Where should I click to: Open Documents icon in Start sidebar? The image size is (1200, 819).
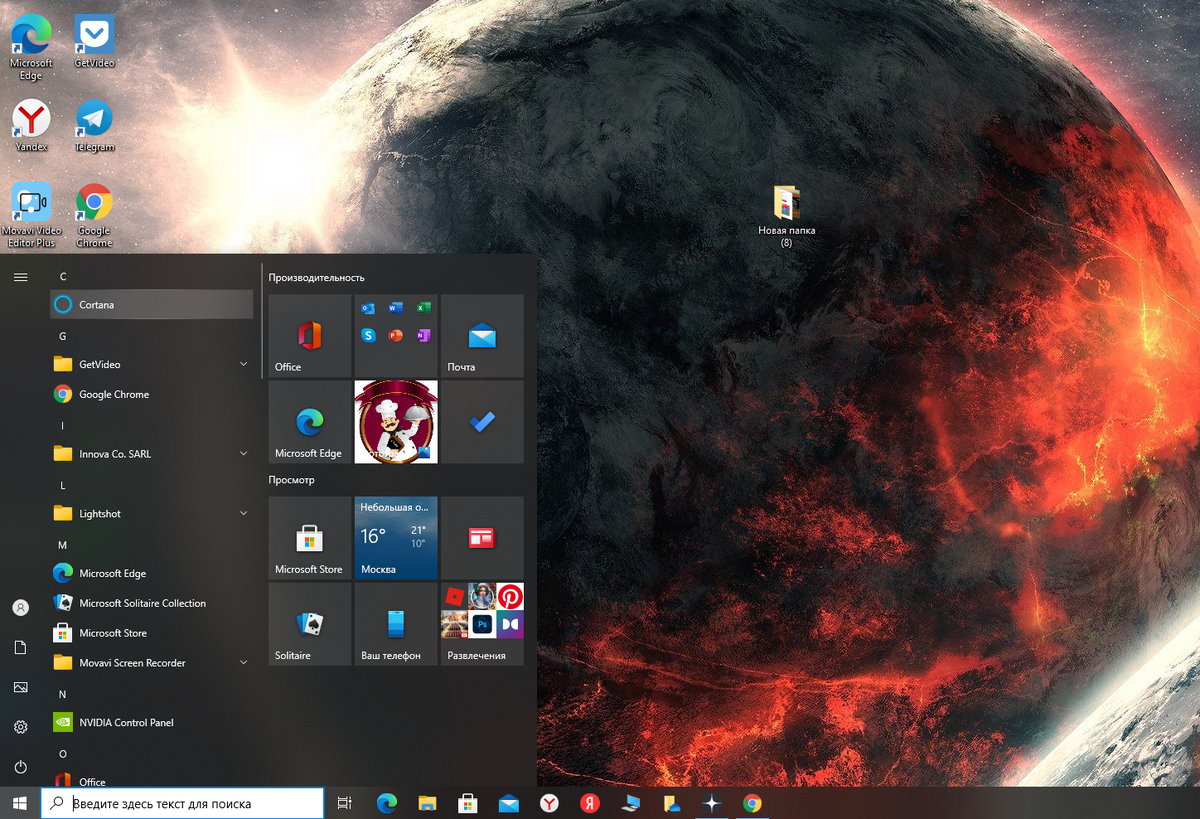pyautogui.click(x=20, y=647)
